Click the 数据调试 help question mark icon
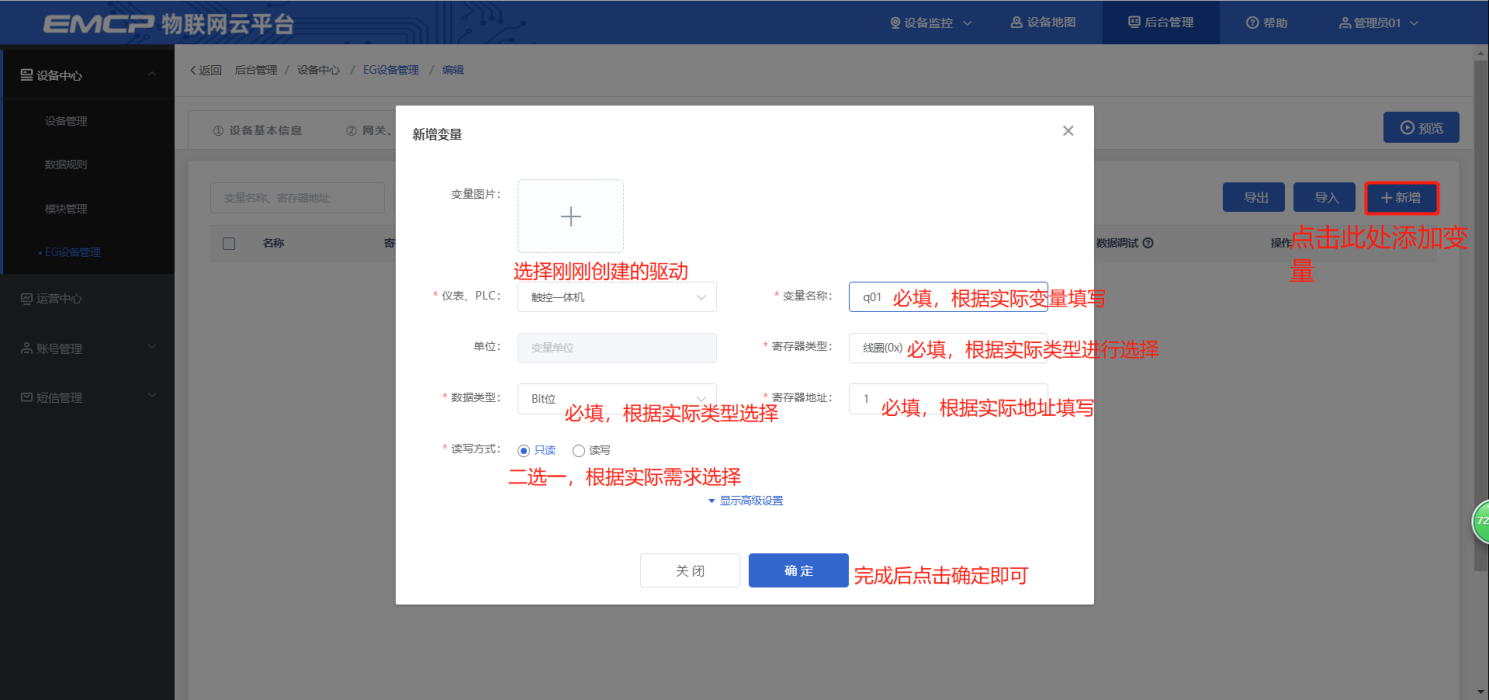The height and width of the screenshot is (700, 1489). (1149, 243)
